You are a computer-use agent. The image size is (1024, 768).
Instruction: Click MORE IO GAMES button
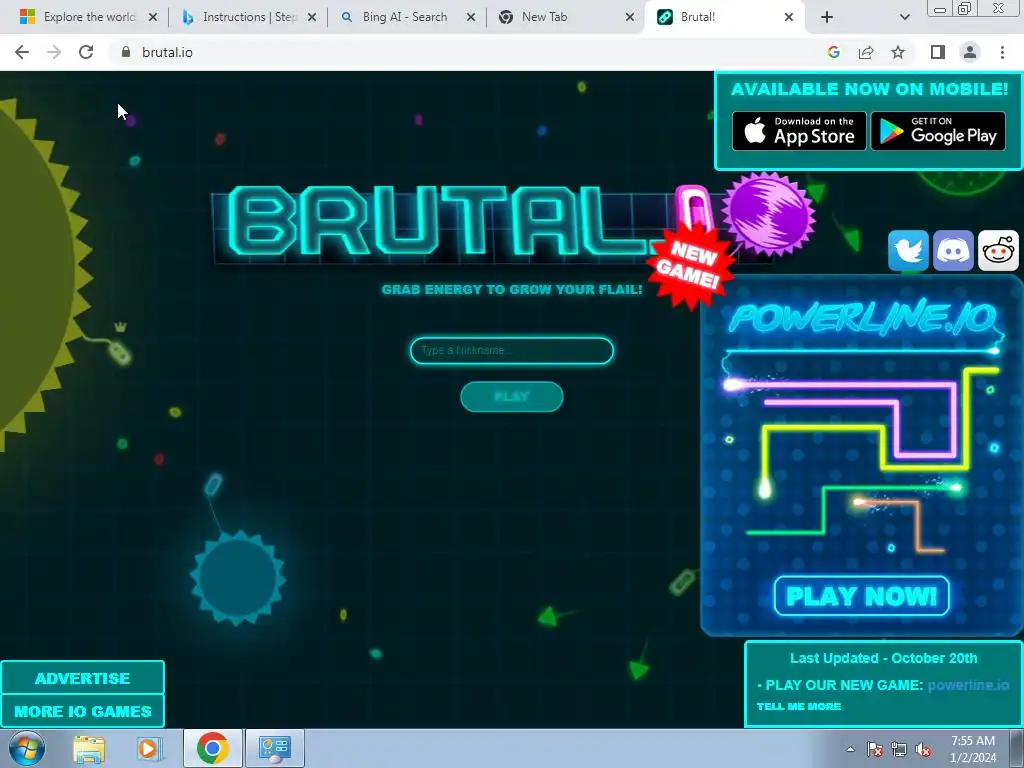[x=82, y=711]
